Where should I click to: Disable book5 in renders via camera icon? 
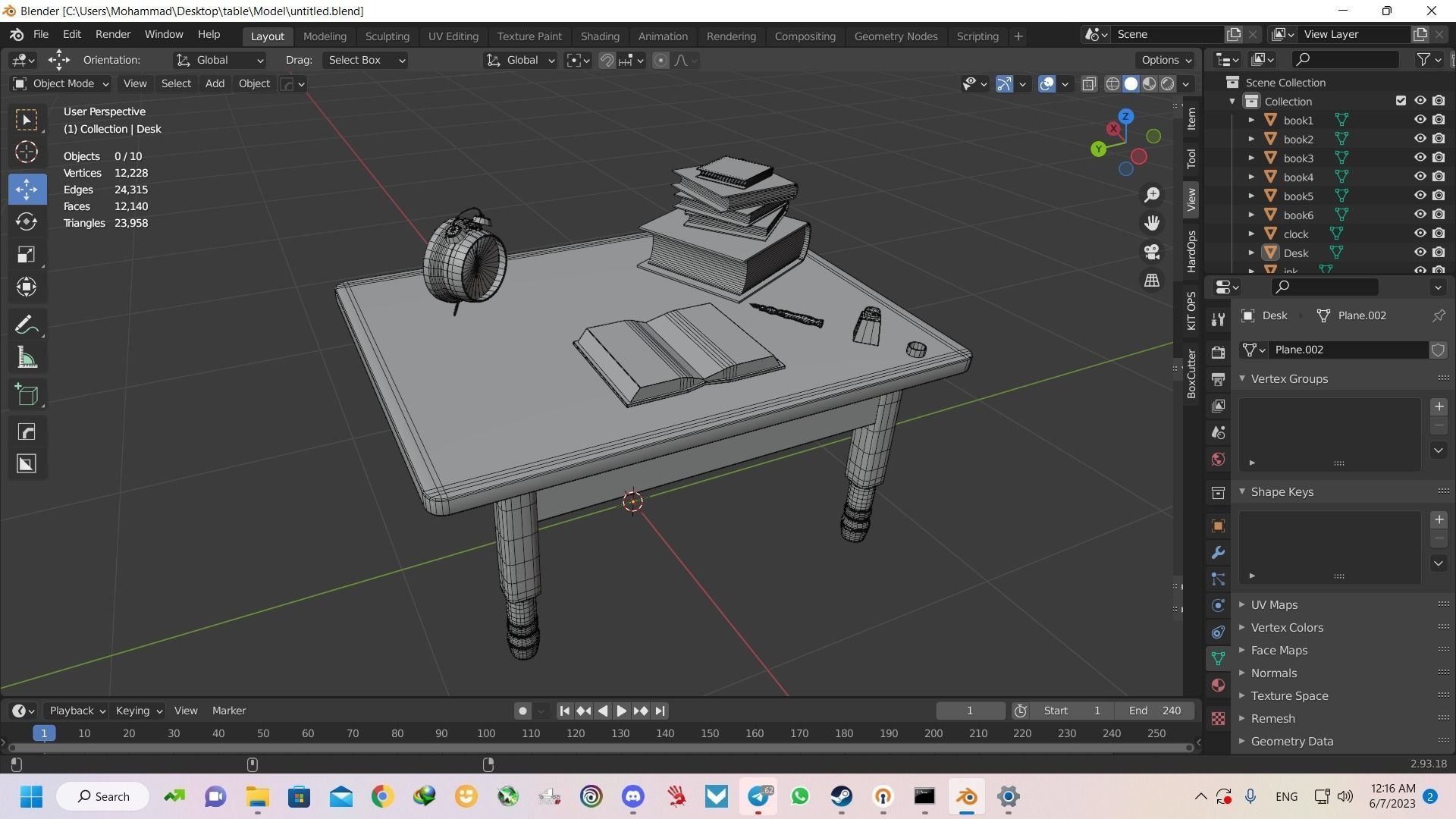[1439, 196]
